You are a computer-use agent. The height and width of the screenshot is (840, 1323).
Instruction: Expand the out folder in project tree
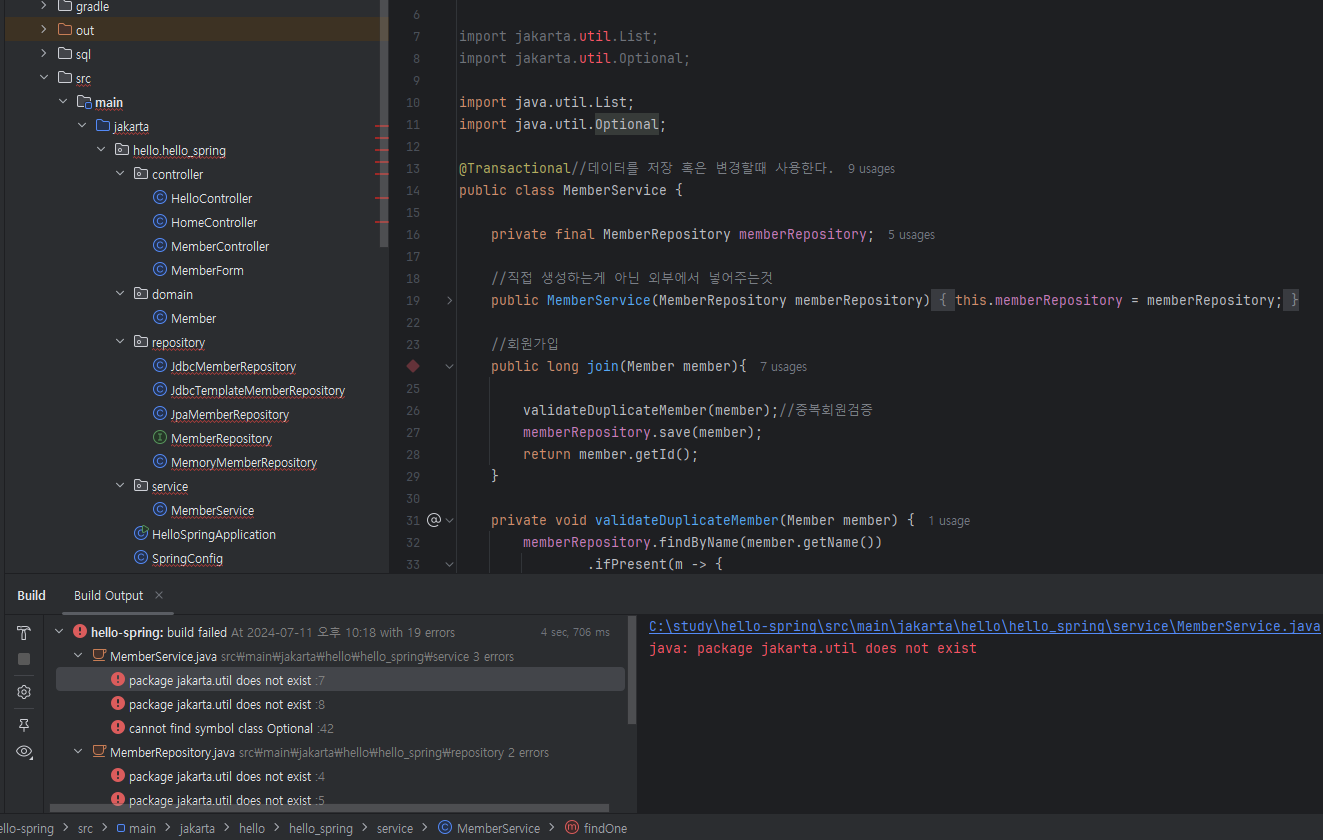pyautogui.click(x=43, y=30)
